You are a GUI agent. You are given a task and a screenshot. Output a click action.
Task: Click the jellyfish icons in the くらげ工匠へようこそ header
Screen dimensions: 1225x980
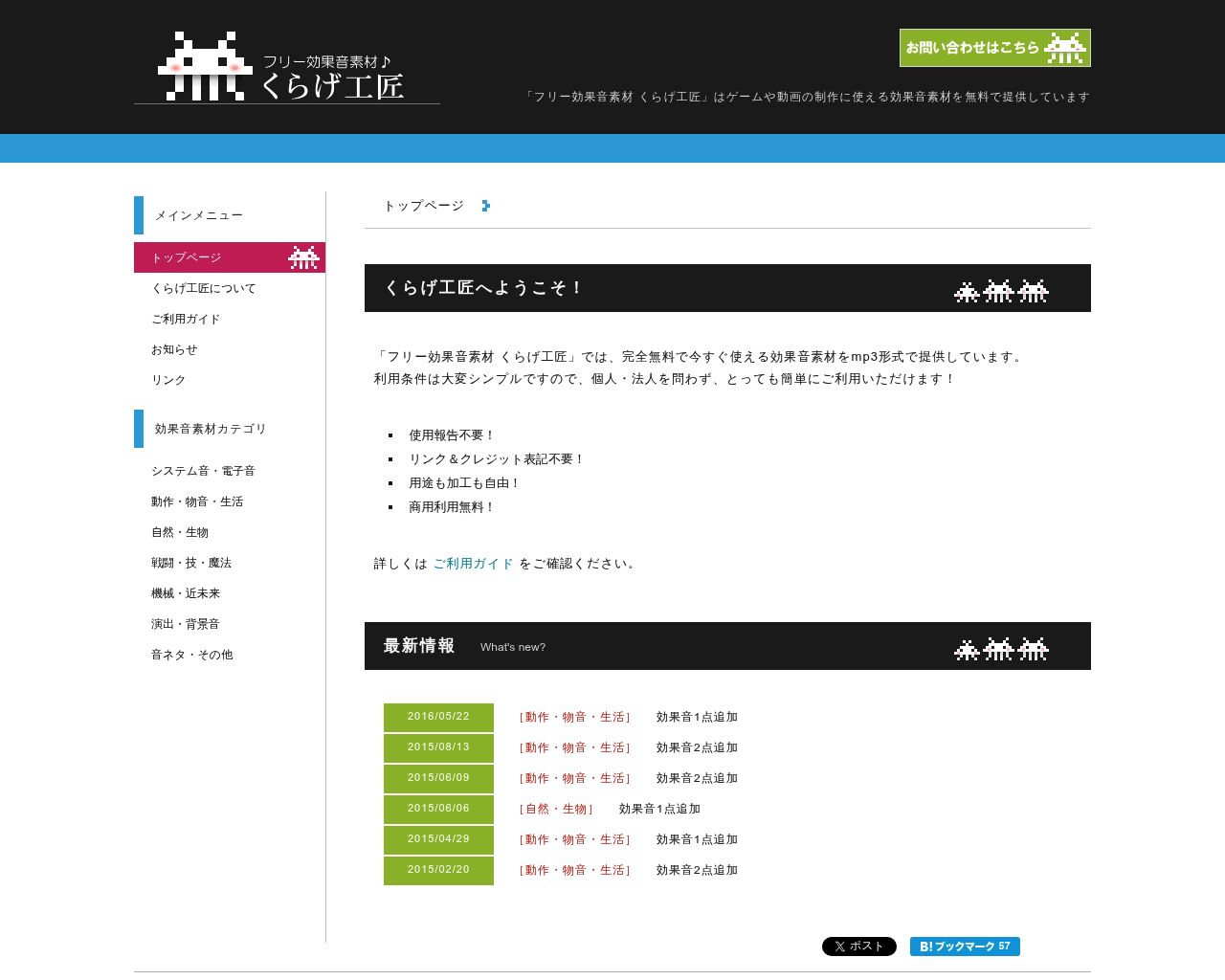[x=1001, y=291]
